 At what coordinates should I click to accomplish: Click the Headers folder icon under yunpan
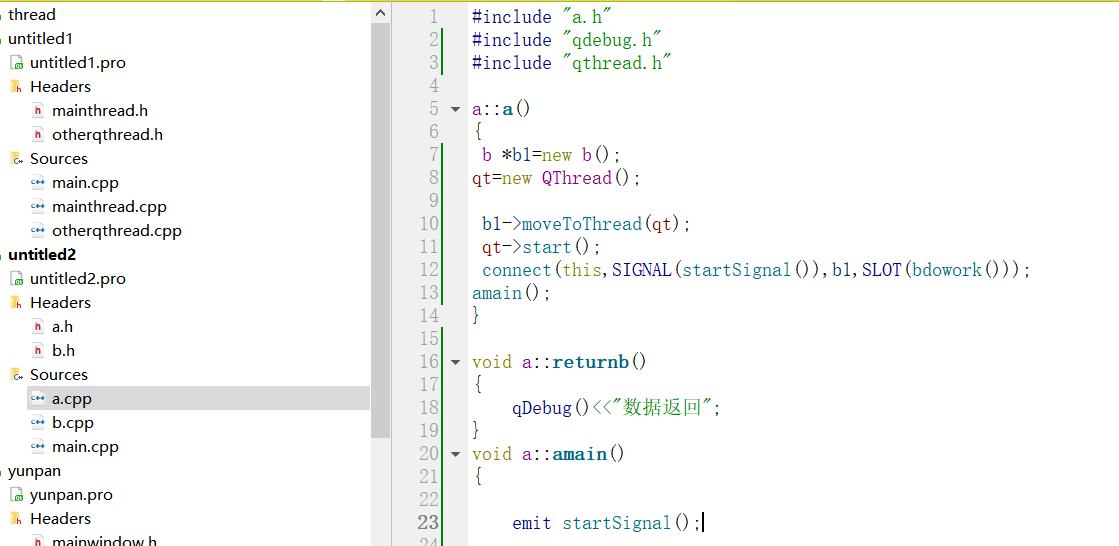pyautogui.click(x=16, y=519)
